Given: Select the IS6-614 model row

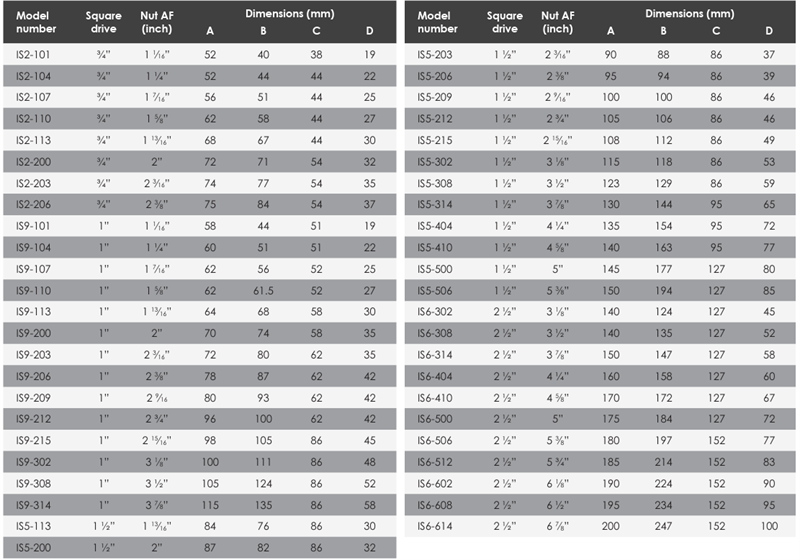Looking at the screenshot, I should tap(599, 526).
